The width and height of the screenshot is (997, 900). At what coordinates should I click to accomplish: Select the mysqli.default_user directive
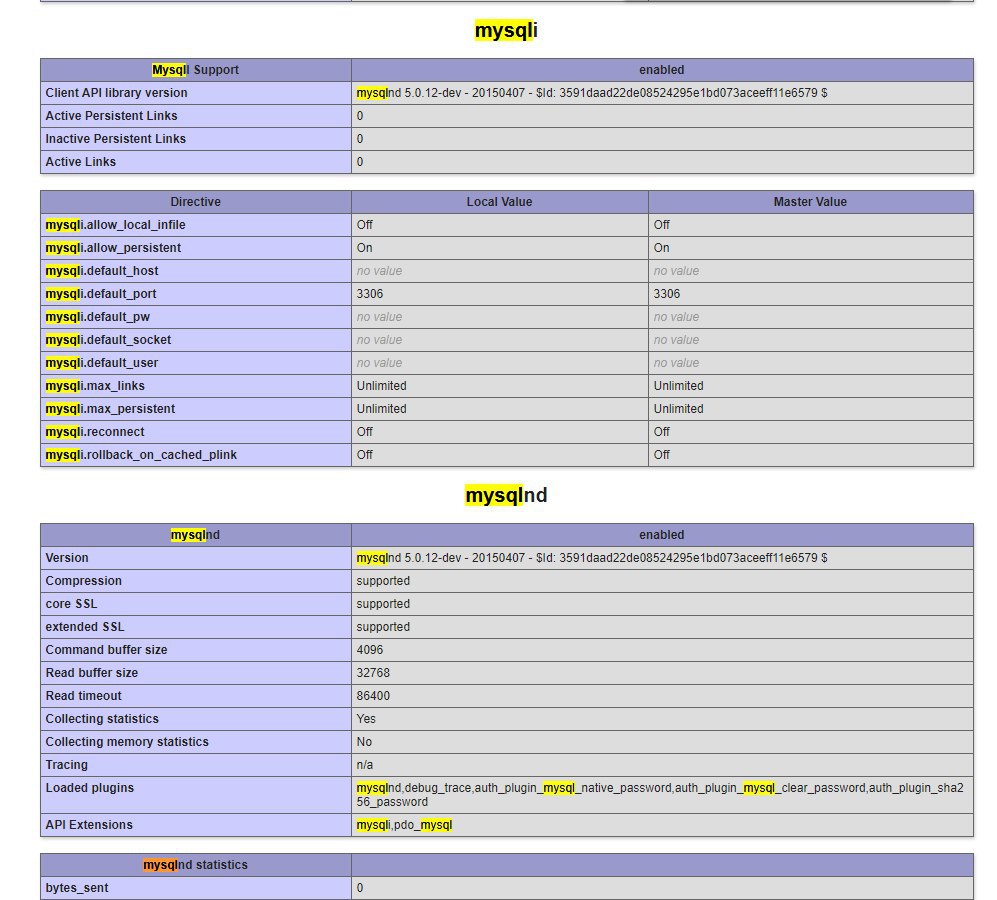[x=102, y=363]
